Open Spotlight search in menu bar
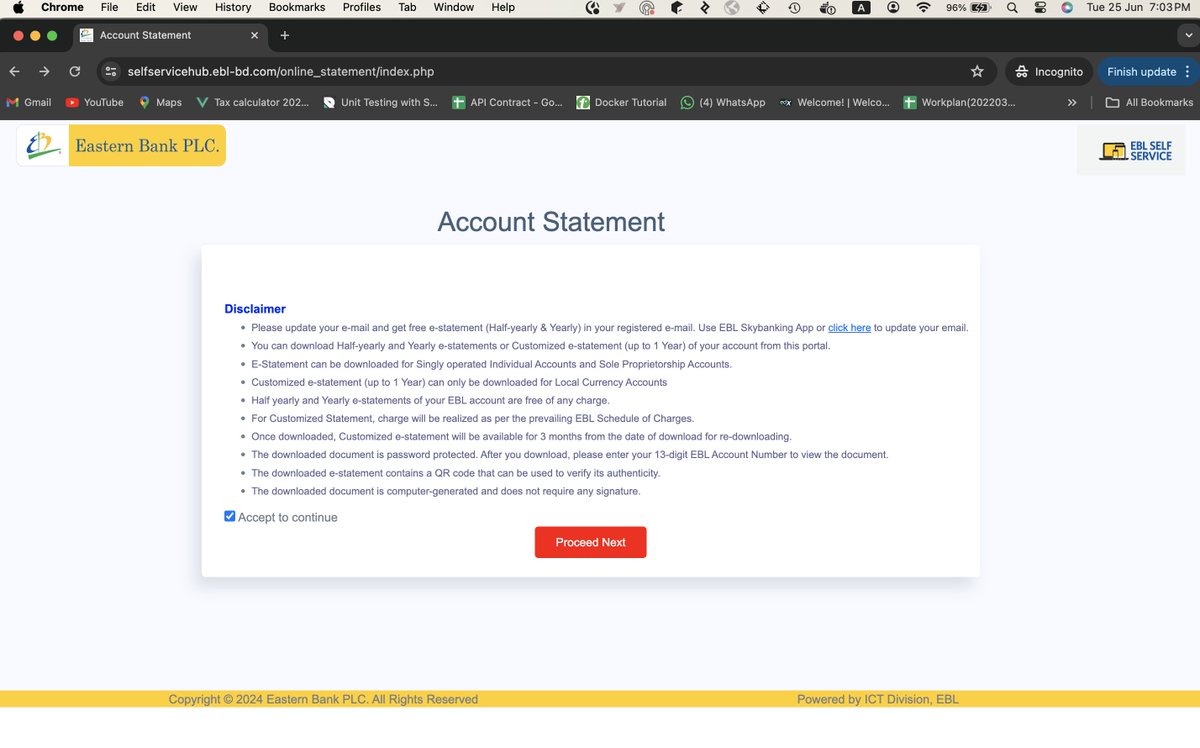1200x748 pixels. tap(1012, 7)
